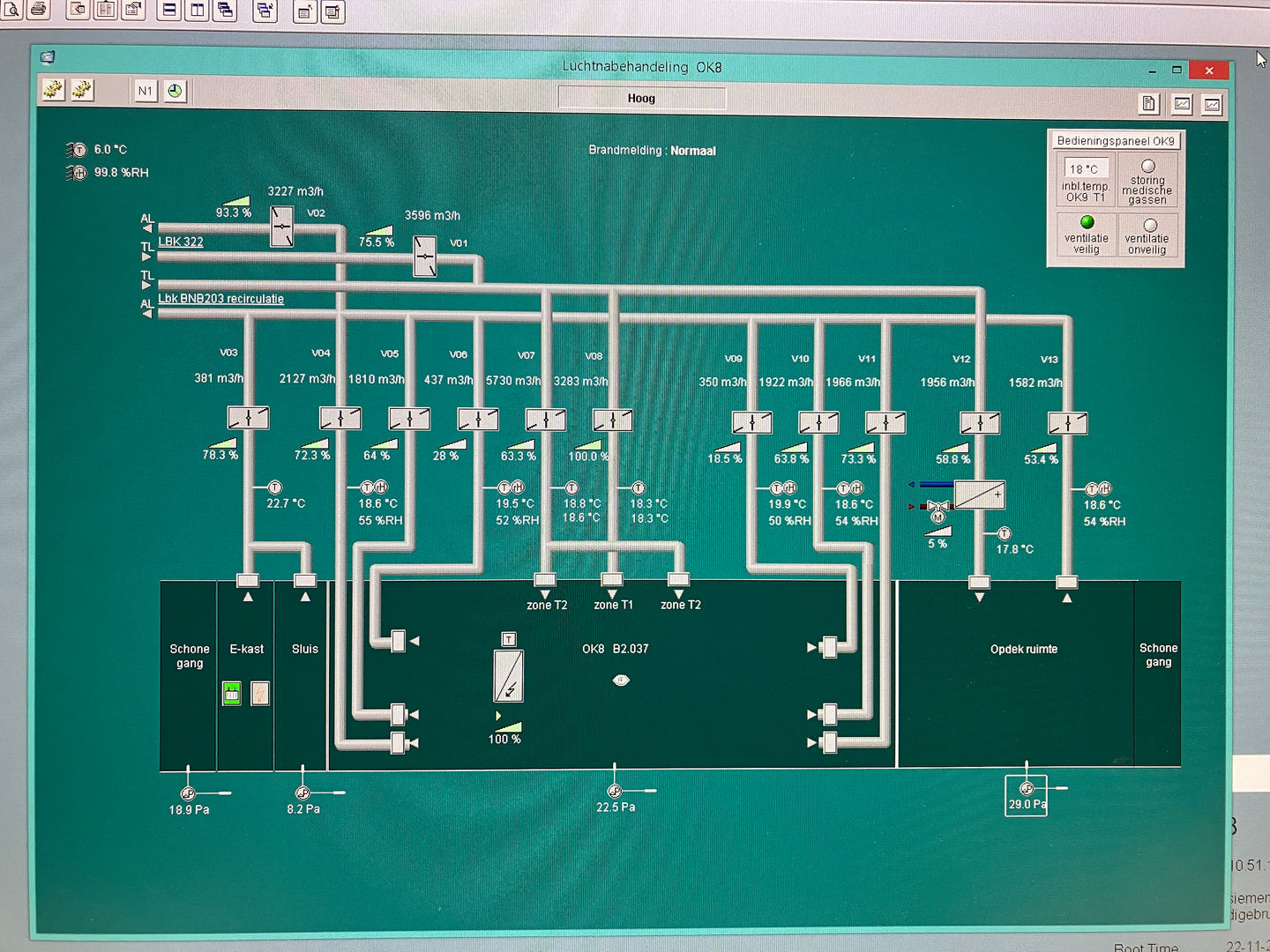Screen dimensions: 1270x952
Task: Select the V02 damper symbol
Action: point(281,227)
